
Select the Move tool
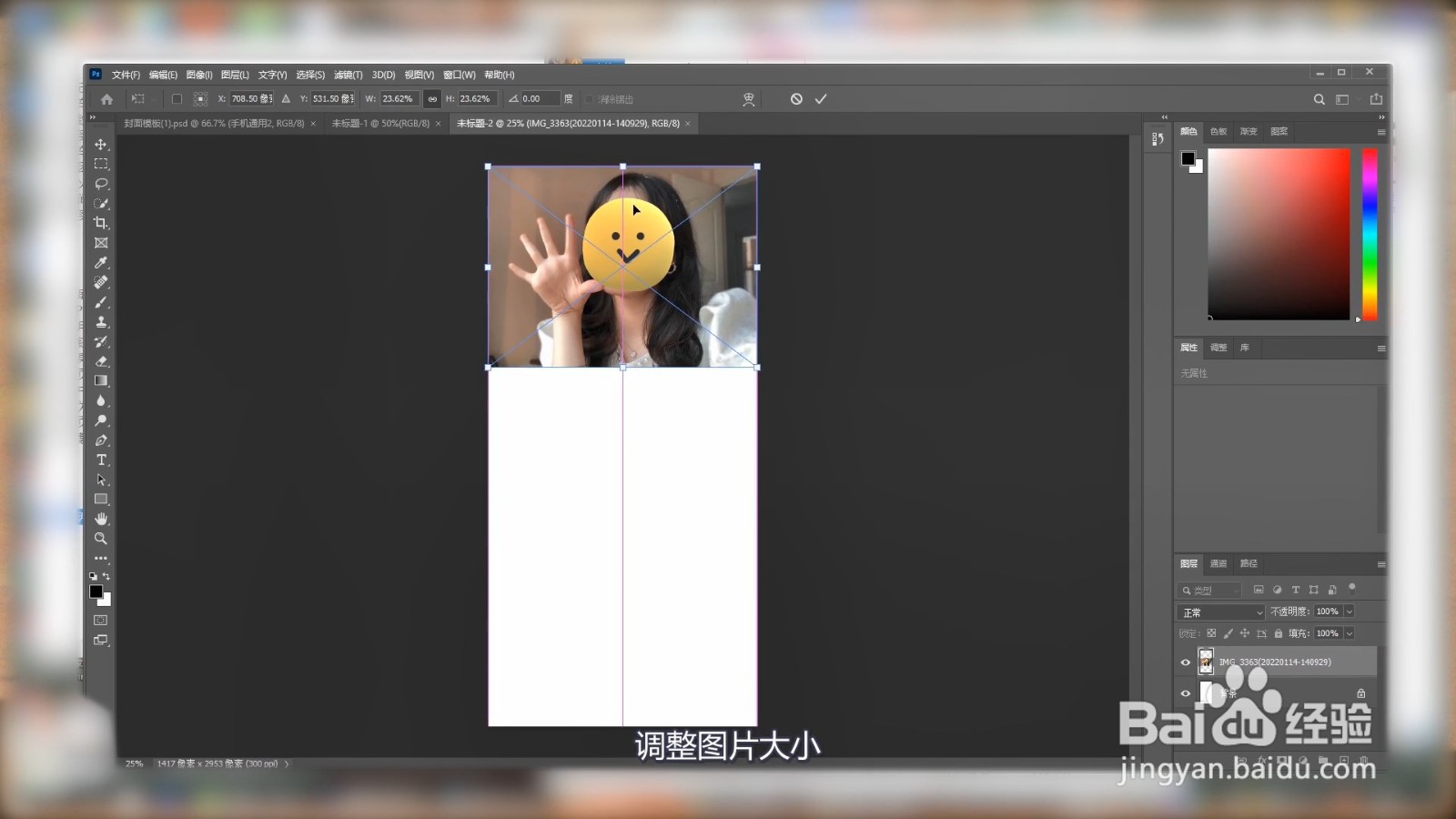pos(101,144)
